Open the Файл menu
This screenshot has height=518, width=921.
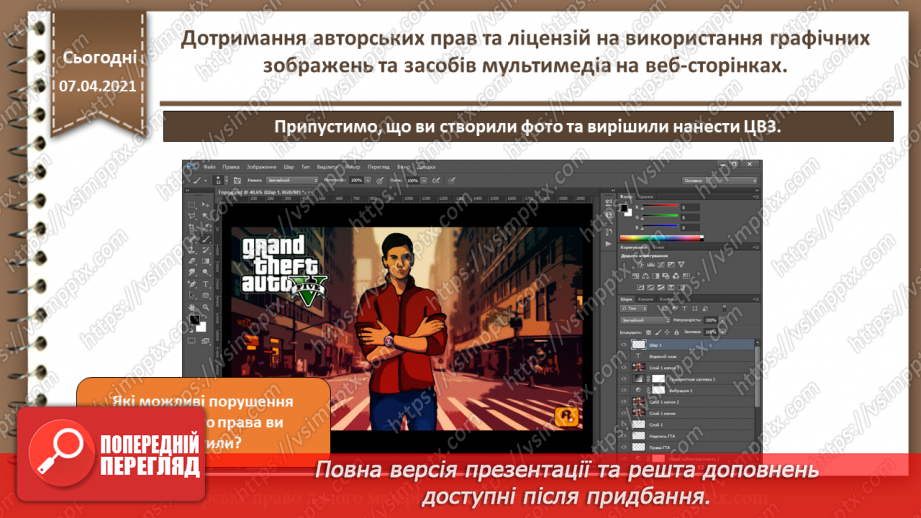pyautogui.click(x=209, y=167)
